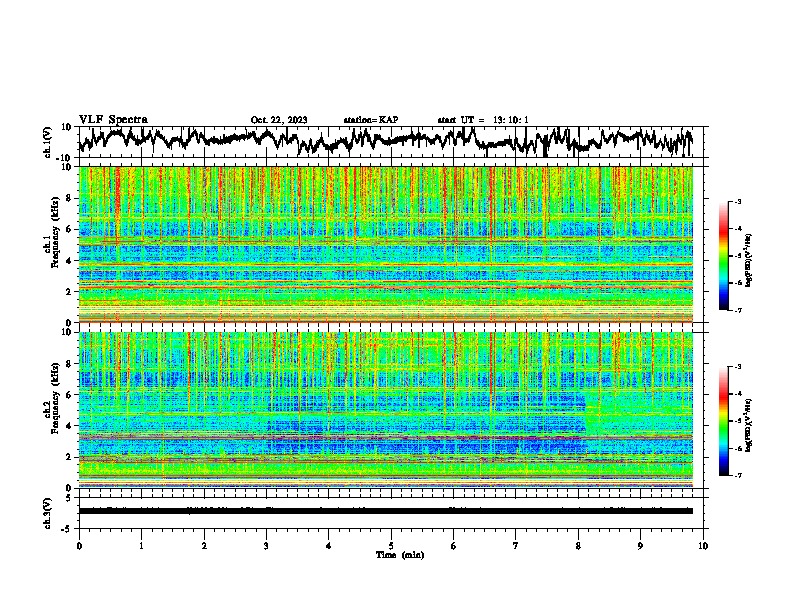Click the ch.1 spectrogram color bar
Viewport: 792px width, 612px height.
pyautogui.click(x=723, y=256)
